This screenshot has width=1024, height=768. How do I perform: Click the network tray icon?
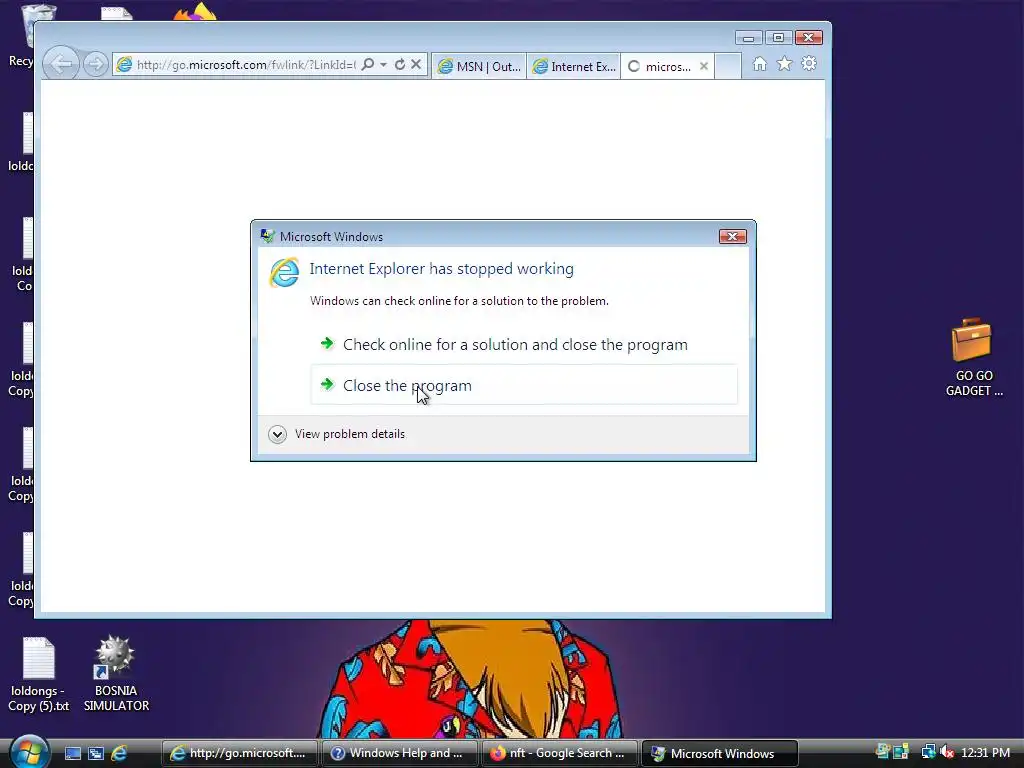pyautogui.click(x=927, y=753)
